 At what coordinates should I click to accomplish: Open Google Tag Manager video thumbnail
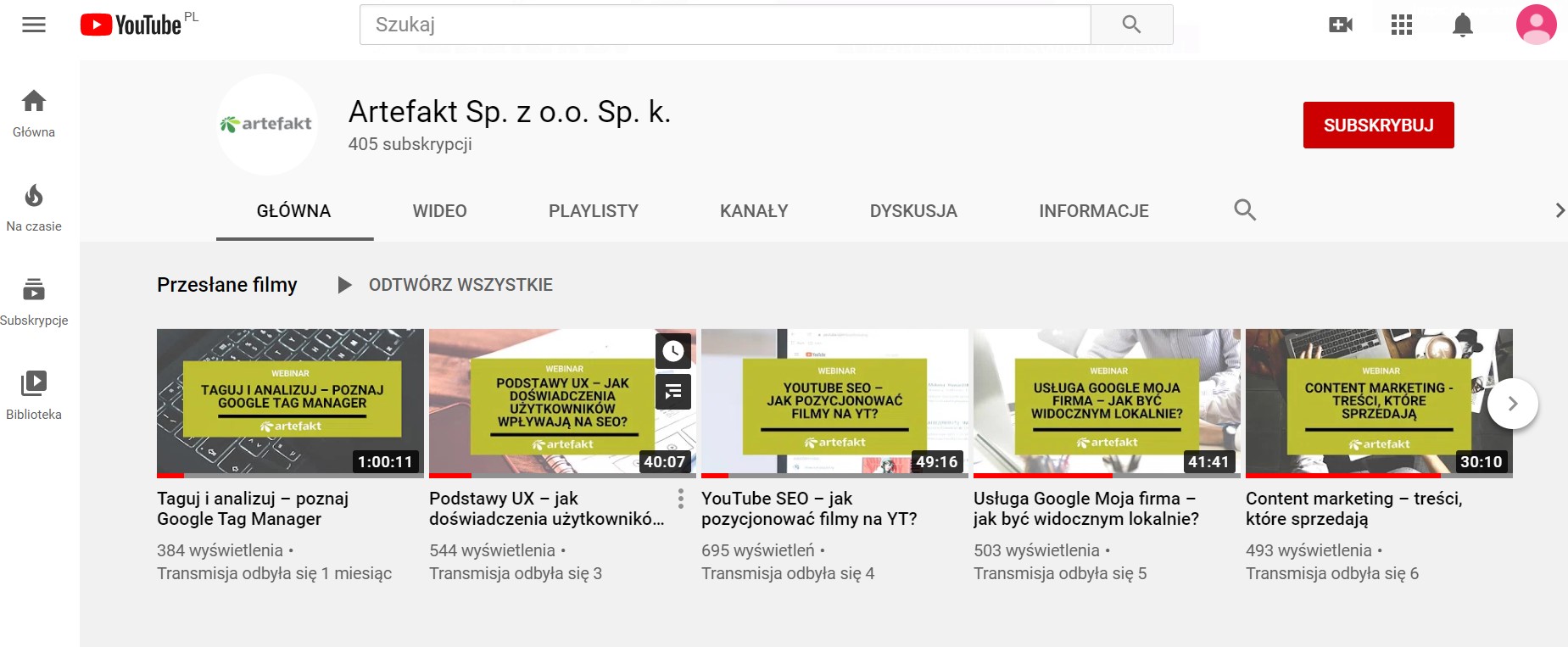pos(290,404)
